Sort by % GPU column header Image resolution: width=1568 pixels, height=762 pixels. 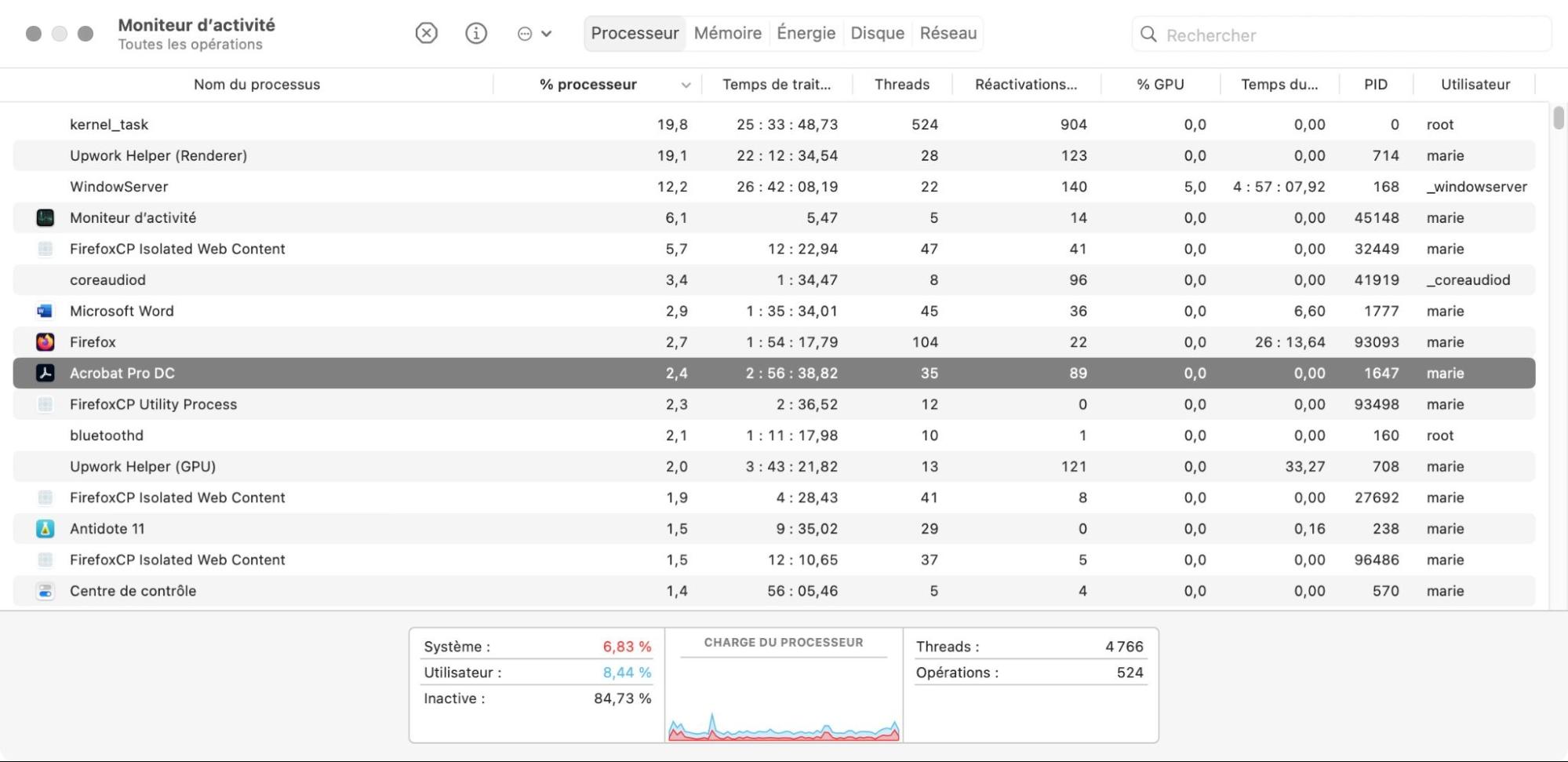(x=1160, y=84)
